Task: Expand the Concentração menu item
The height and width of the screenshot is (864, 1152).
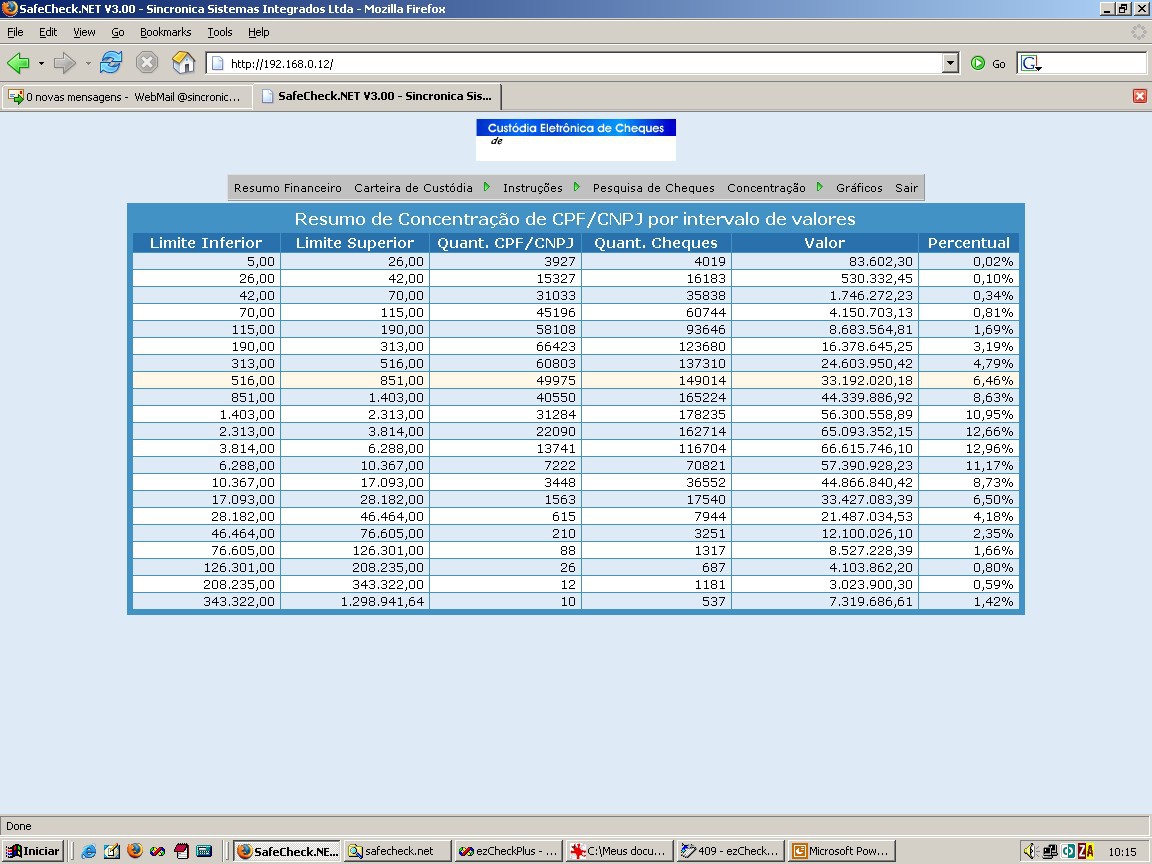Action: pyautogui.click(x=766, y=188)
